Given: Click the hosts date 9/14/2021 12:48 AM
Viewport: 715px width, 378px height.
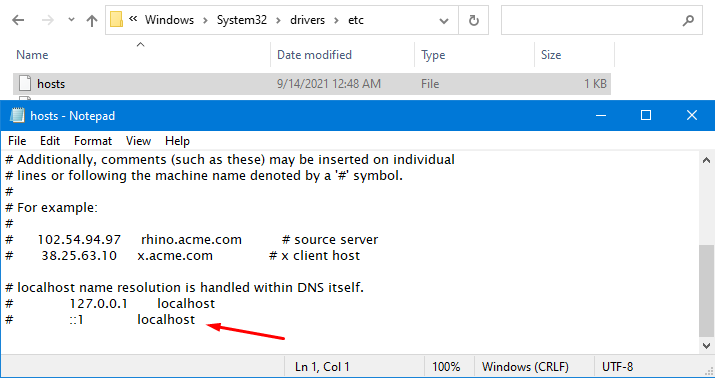Looking at the screenshot, I should coord(329,84).
